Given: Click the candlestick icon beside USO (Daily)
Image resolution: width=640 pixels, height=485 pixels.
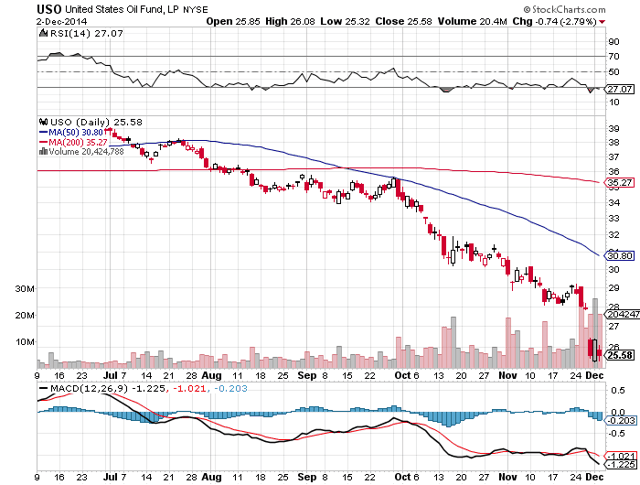Looking at the screenshot, I should [x=43, y=122].
